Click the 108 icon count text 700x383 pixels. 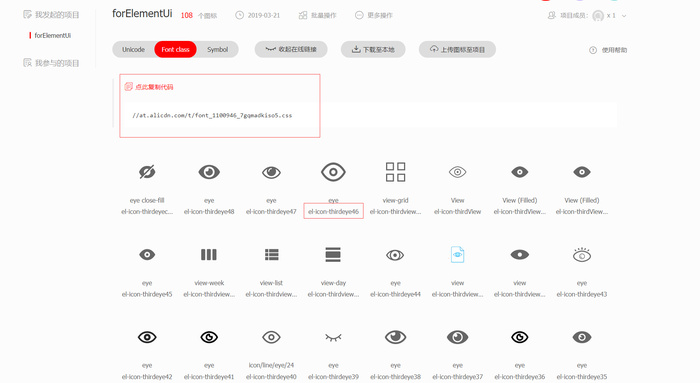[187, 15]
